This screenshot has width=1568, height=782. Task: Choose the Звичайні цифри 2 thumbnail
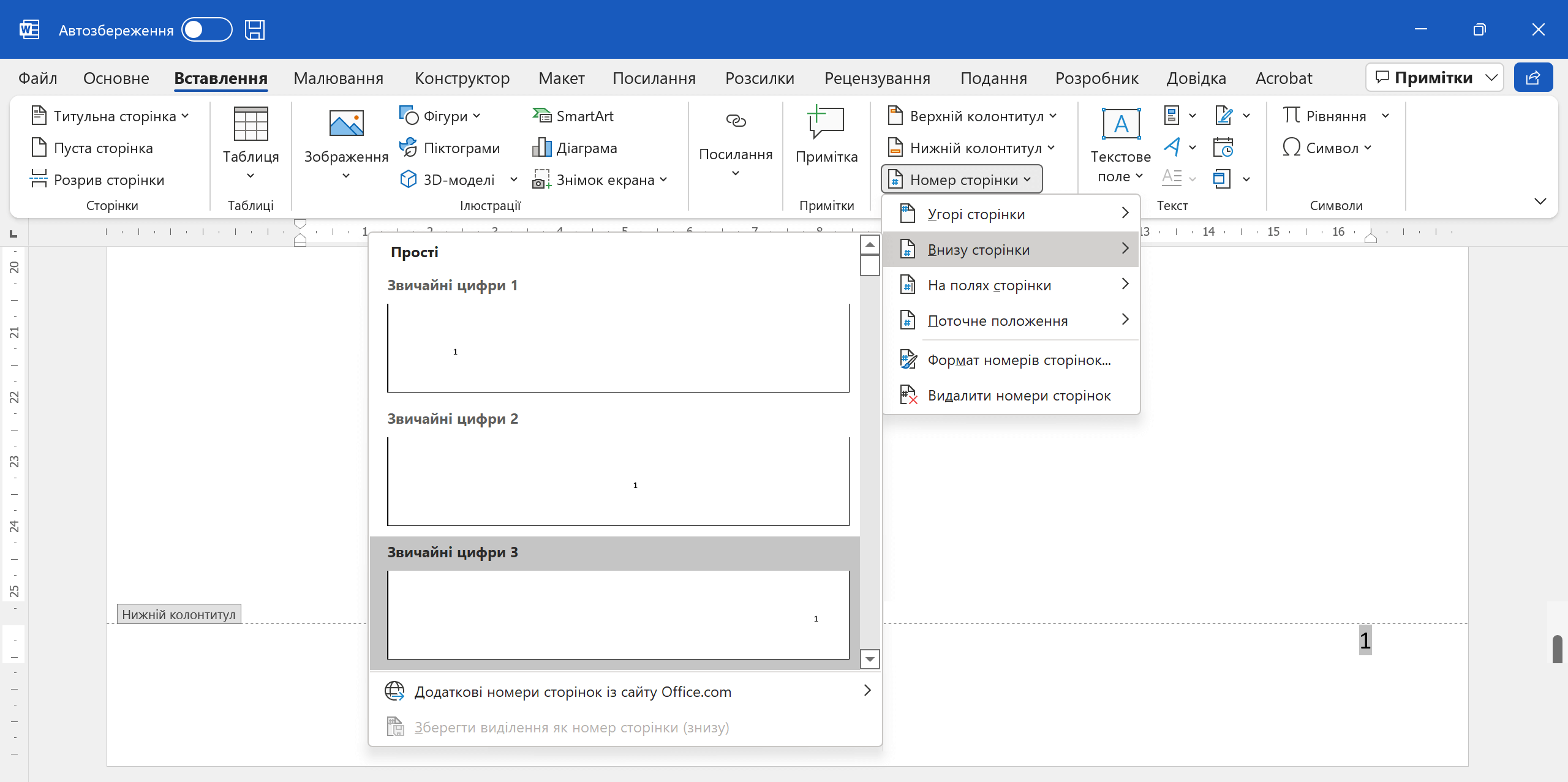tap(617, 481)
